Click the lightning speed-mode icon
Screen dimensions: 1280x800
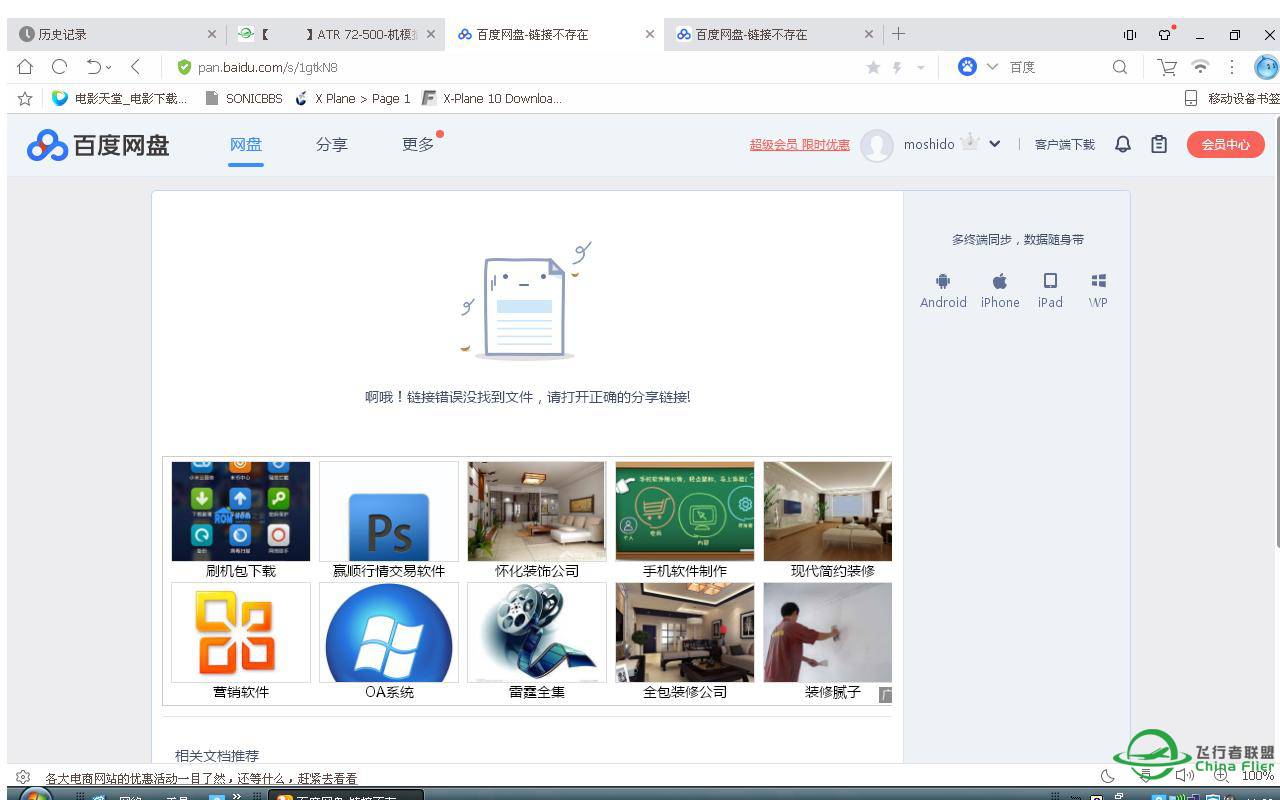pyautogui.click(x=897, y=67)
